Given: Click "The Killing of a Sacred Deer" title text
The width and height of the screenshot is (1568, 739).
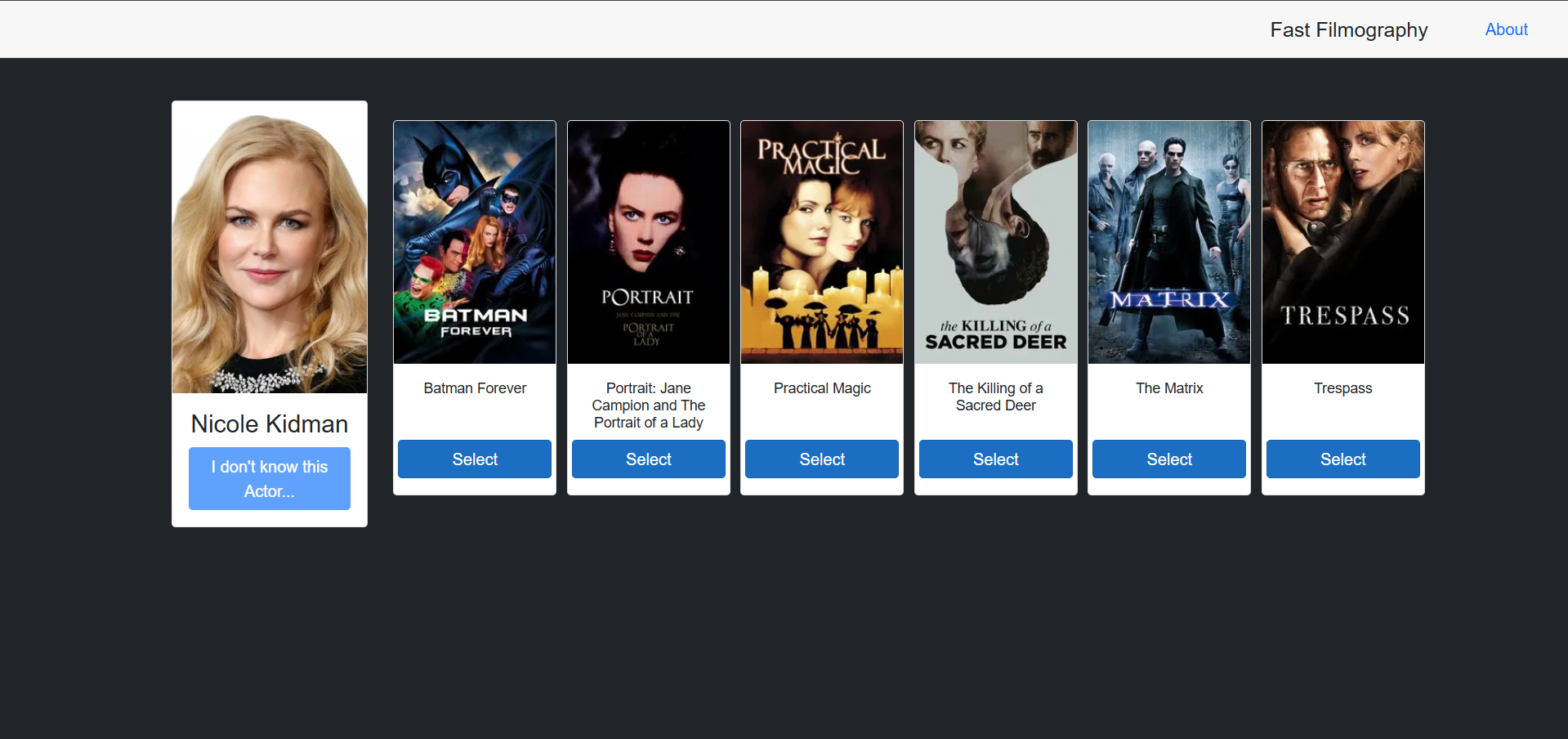Looking at the screenshot, I should pyautogui.click(x=996, y=396).
